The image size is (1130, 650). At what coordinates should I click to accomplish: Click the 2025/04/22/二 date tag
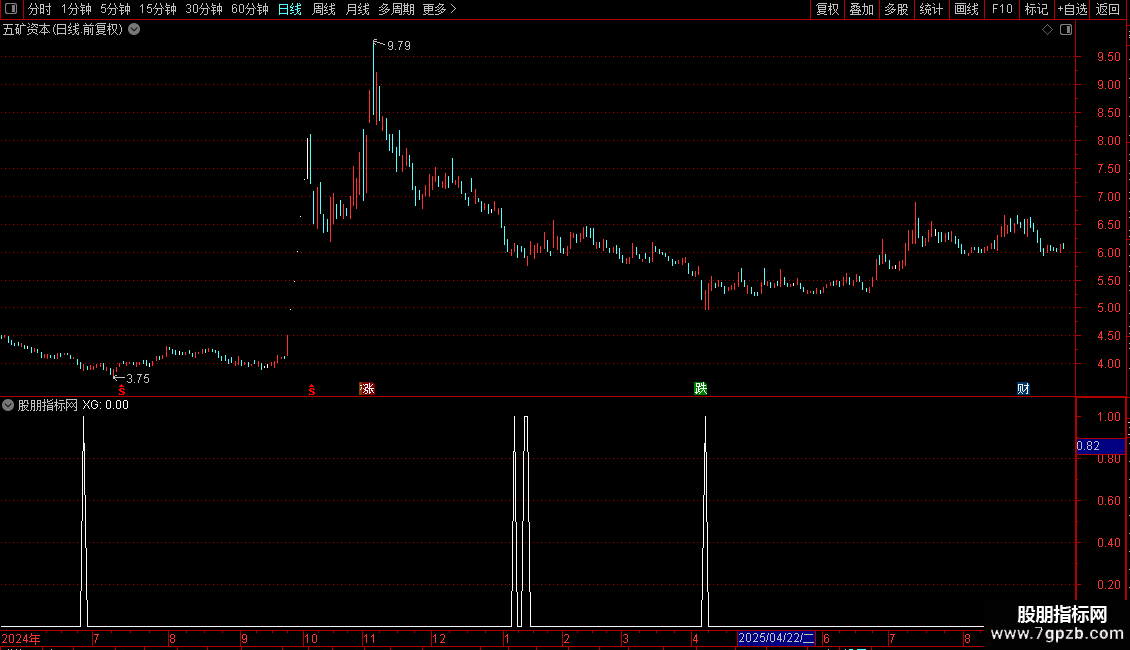click(x=776, y=638)
